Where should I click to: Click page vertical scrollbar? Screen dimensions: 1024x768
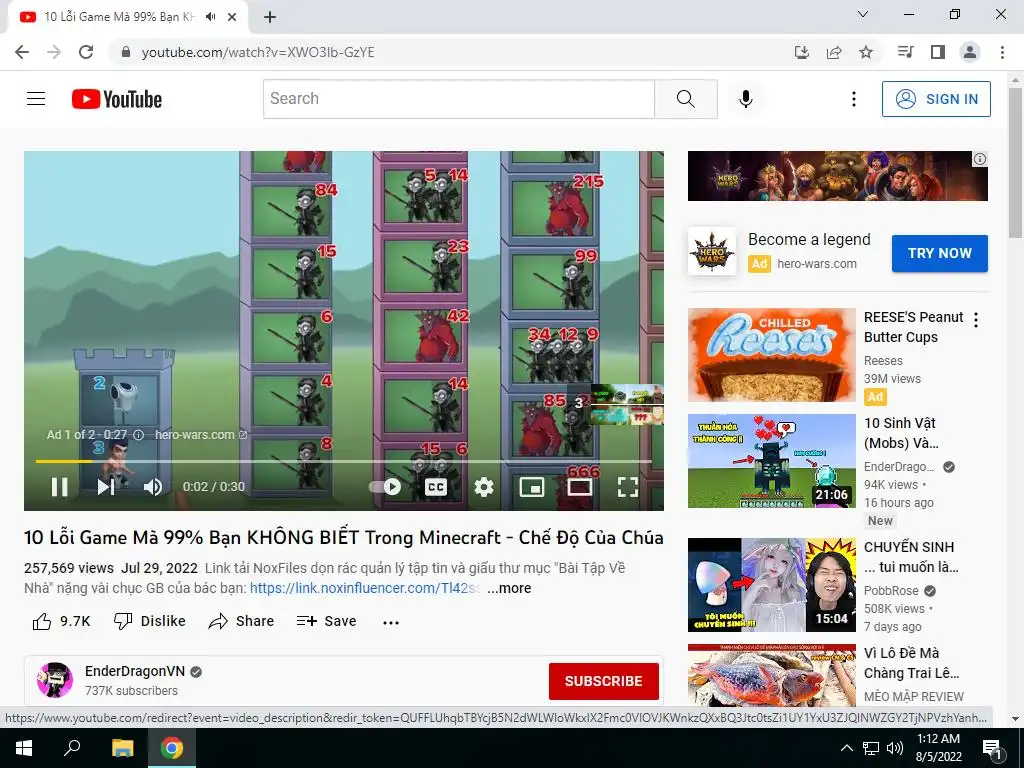1016,163
